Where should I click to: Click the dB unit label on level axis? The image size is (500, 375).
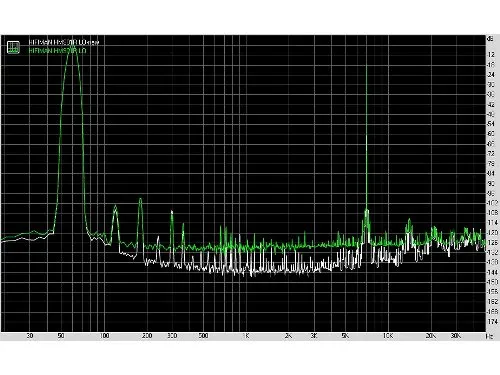490,39
